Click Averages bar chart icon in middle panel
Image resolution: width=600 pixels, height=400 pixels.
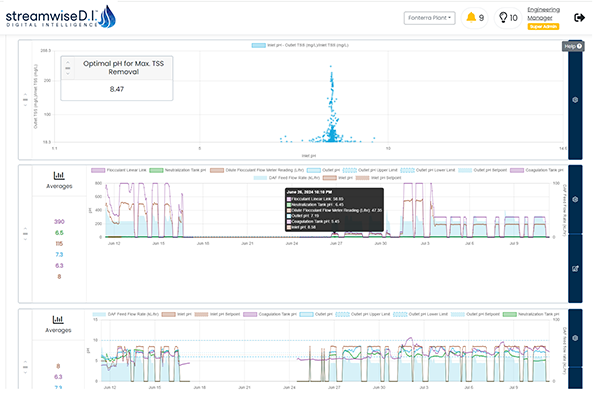[x=59, y=176]
